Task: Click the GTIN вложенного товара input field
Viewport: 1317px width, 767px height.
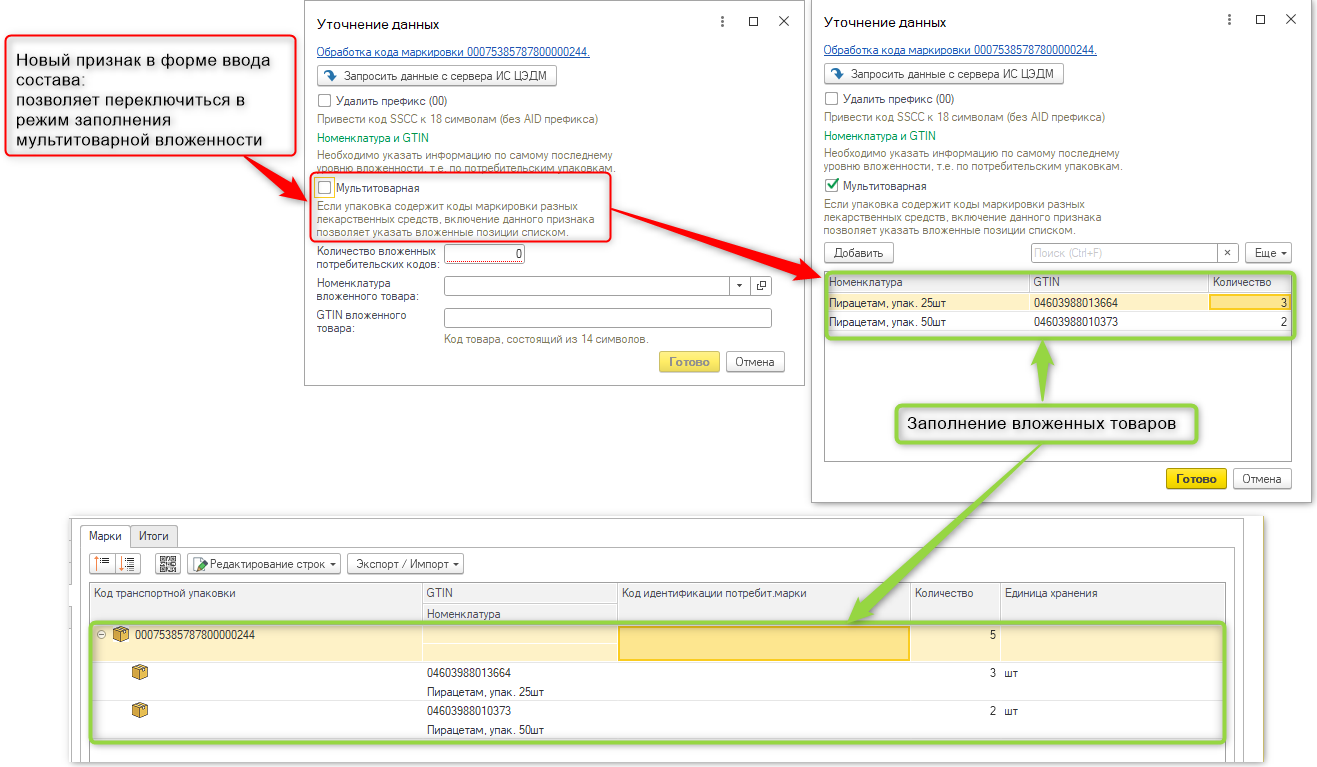Action: click(x=607, y=318)
